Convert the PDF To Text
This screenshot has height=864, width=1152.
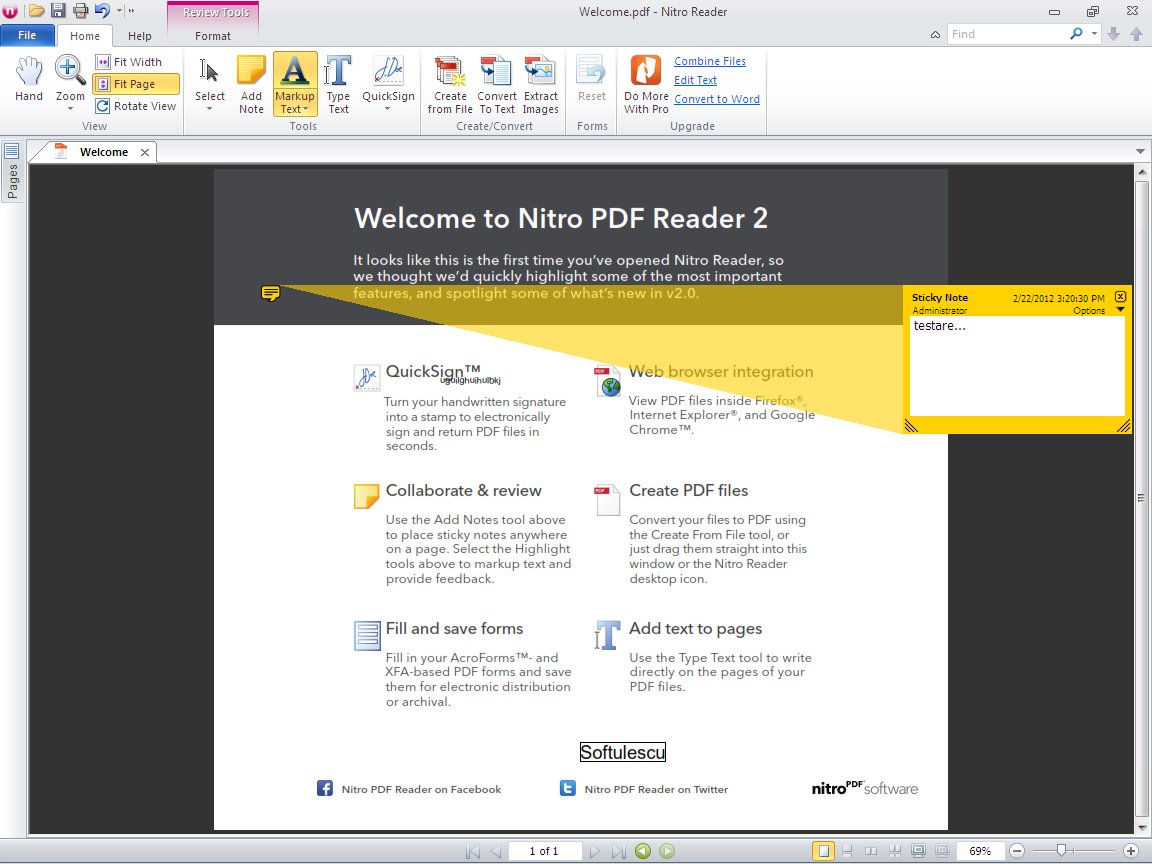(x=497, y=84)
